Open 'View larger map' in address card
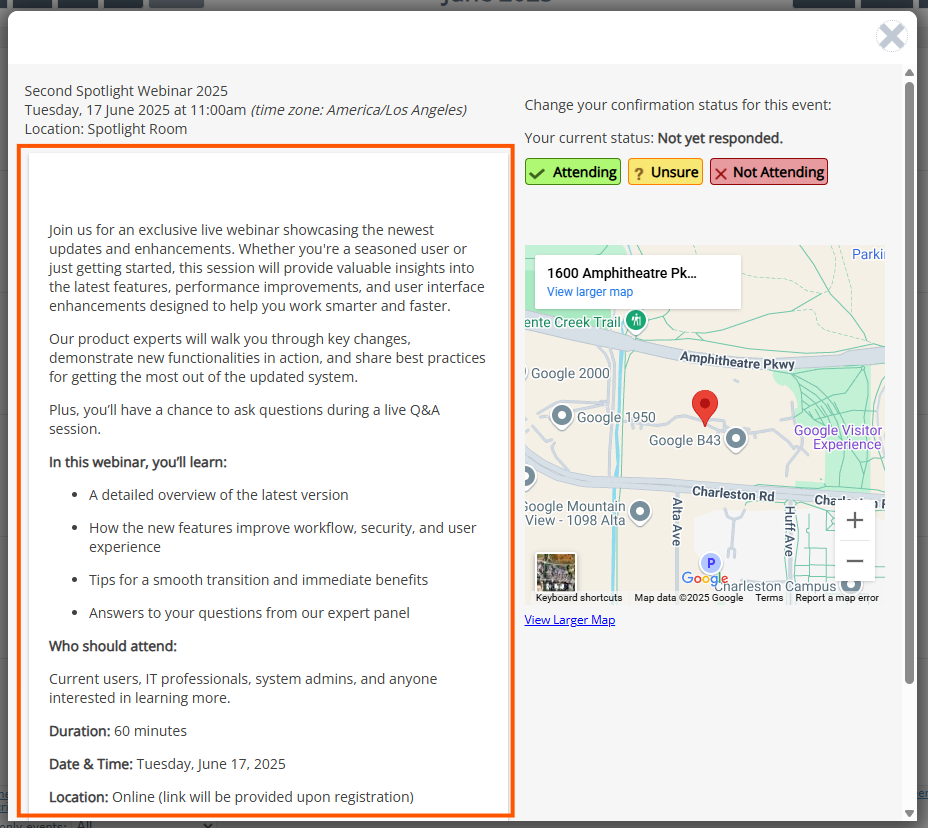 coord(589,292)
